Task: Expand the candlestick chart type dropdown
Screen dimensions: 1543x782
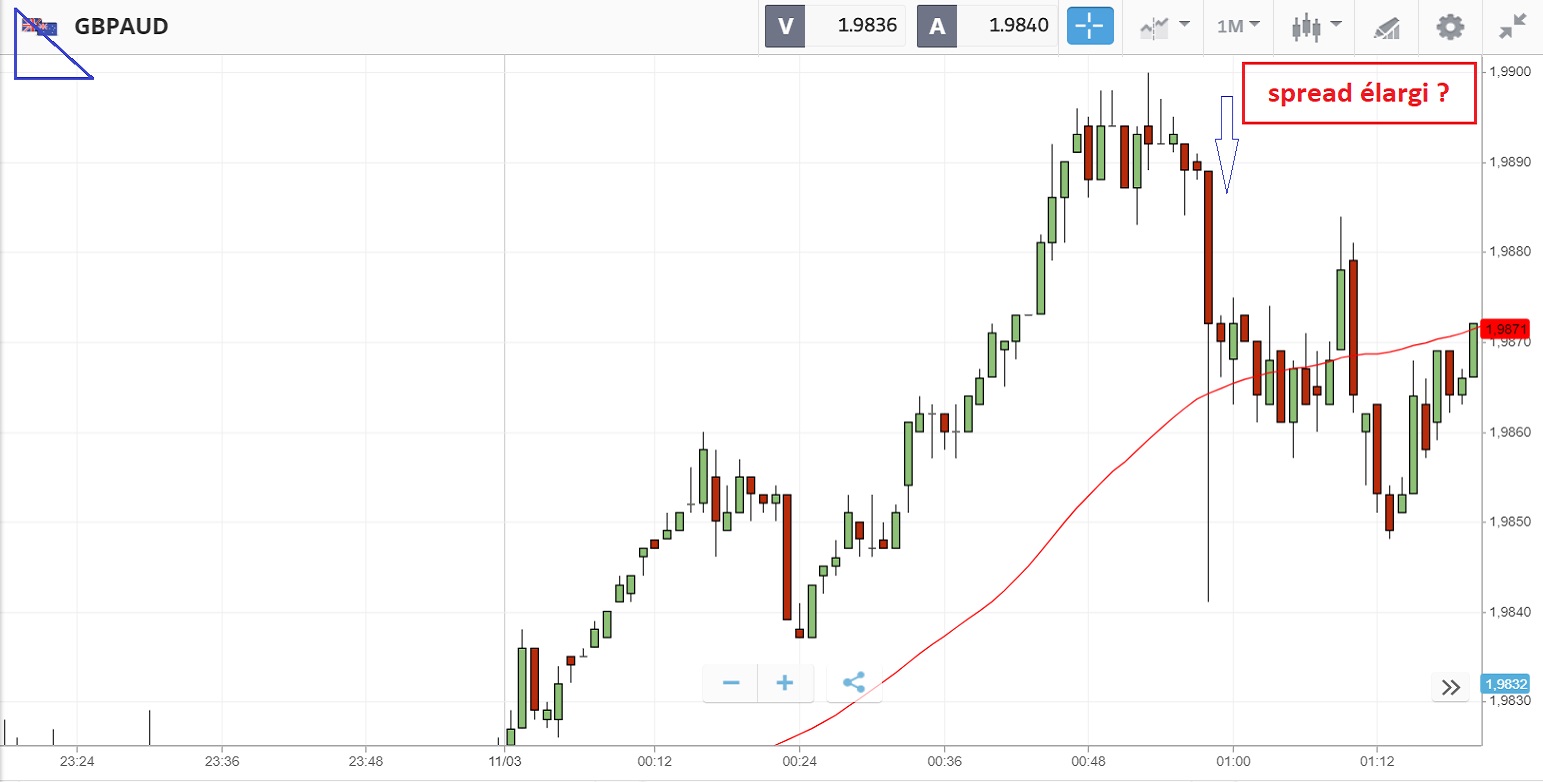Action: pos(1314,27)
